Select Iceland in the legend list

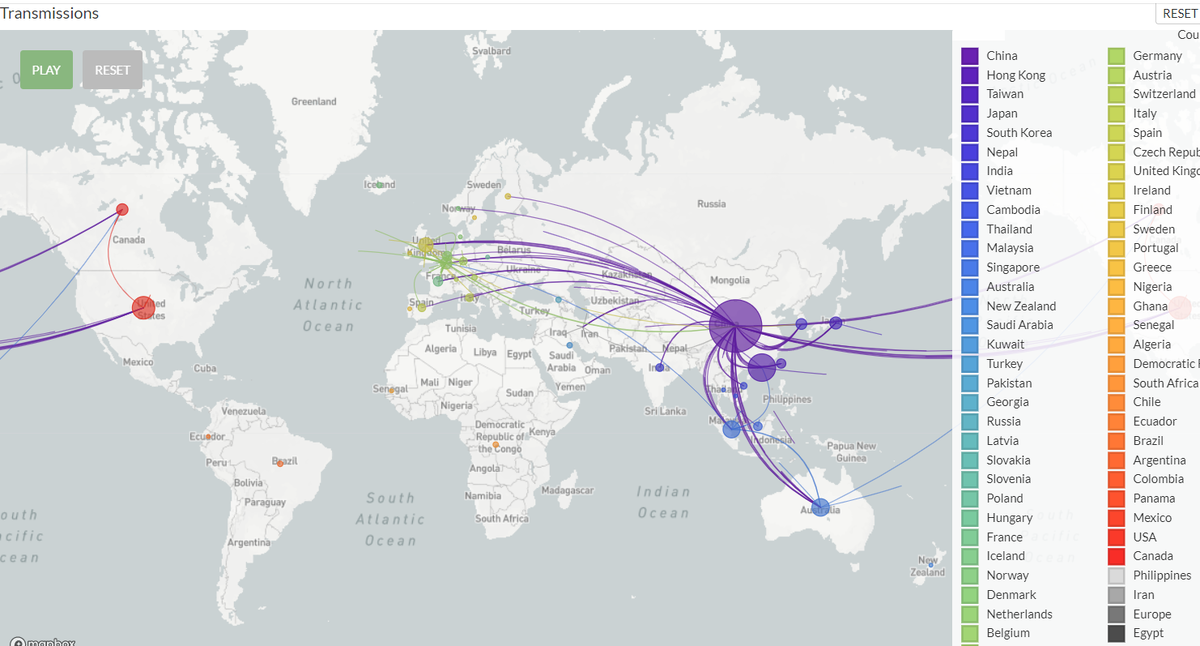(x=1006, y=556)
